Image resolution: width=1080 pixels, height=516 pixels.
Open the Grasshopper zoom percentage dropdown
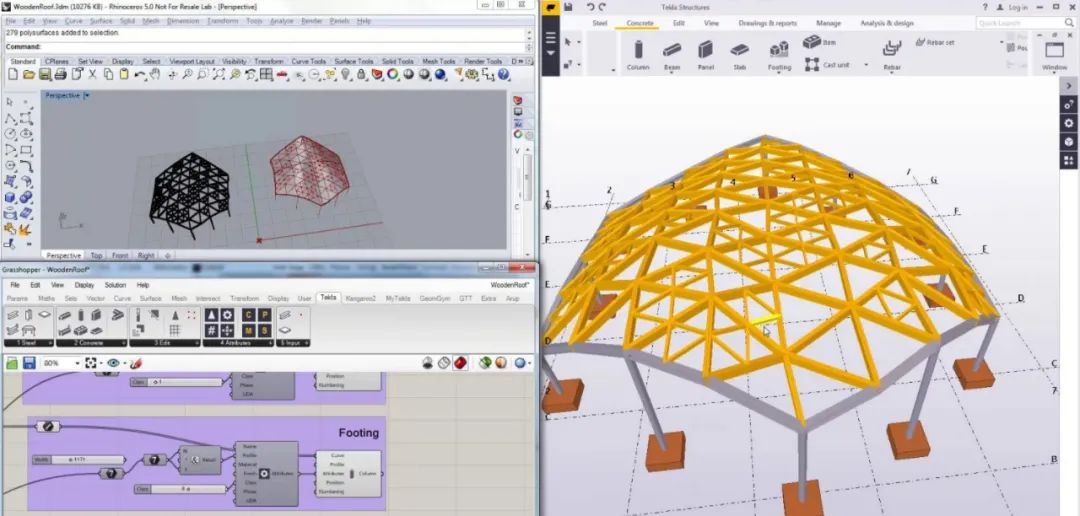[78, 363]
